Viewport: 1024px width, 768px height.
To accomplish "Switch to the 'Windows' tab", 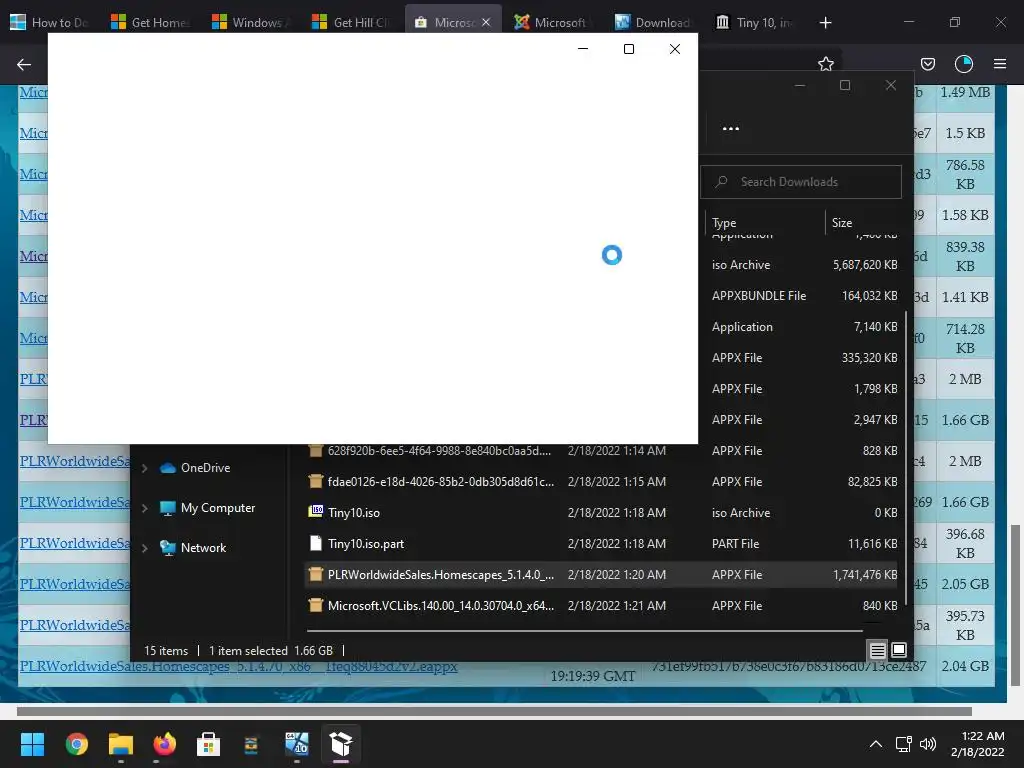I will click(x=250, y=23).
